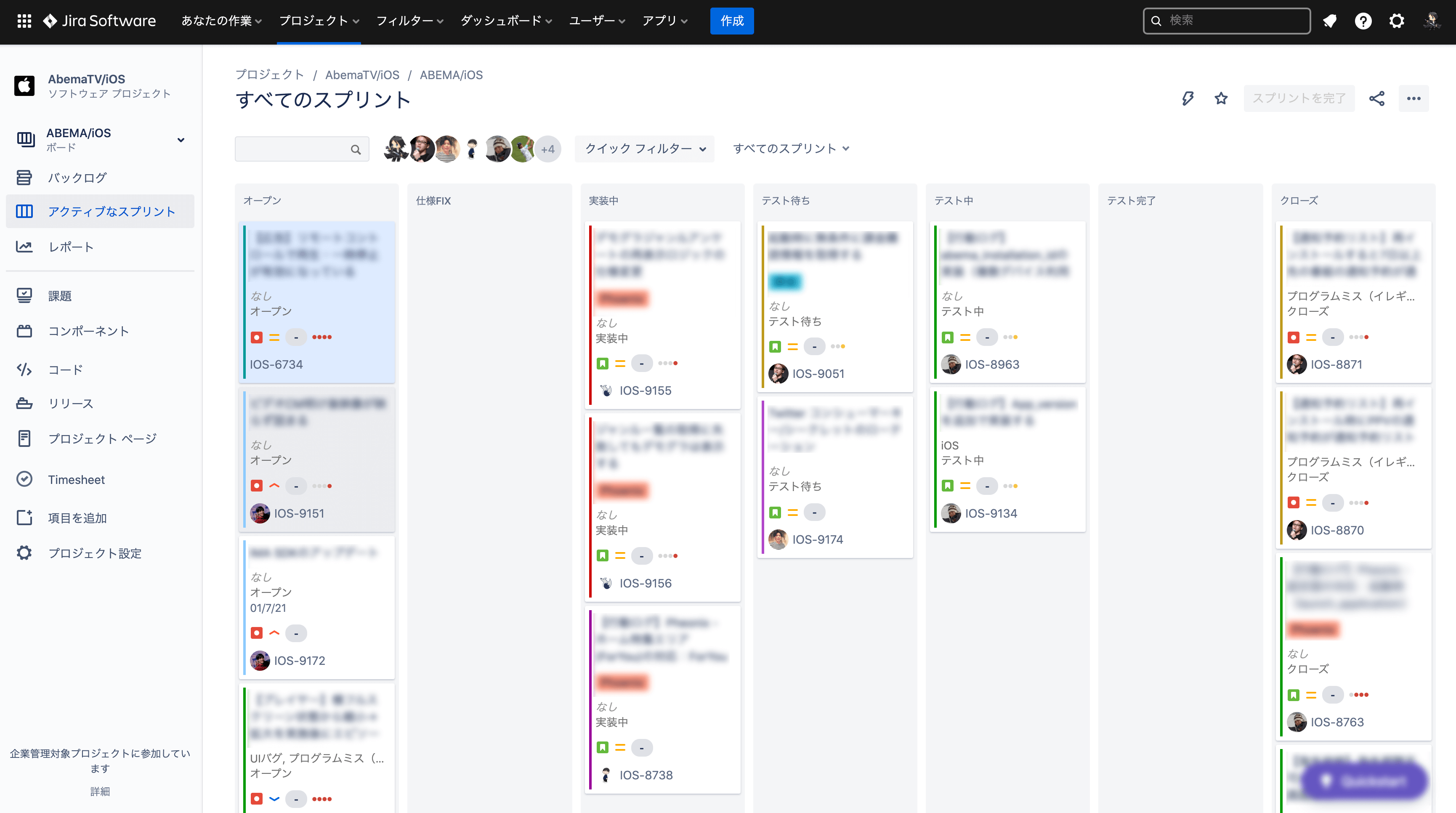1456x813 pixels.
Task: Toggle the star to favorite this board
Action: click(1221, 98)
